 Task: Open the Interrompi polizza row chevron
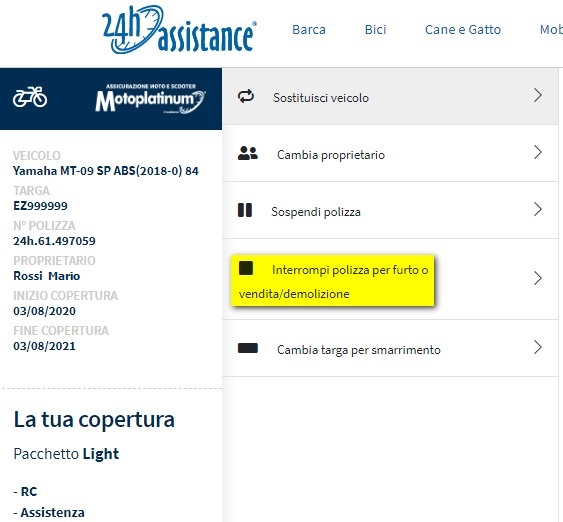tap(538, 278)
